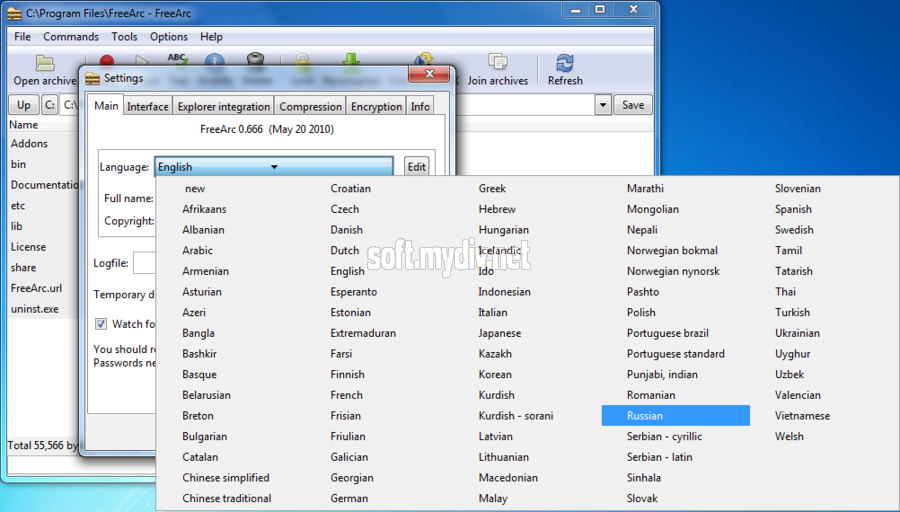Select Marathi language option
Viewport: 900px width, 512px height.
click(645, 188)
